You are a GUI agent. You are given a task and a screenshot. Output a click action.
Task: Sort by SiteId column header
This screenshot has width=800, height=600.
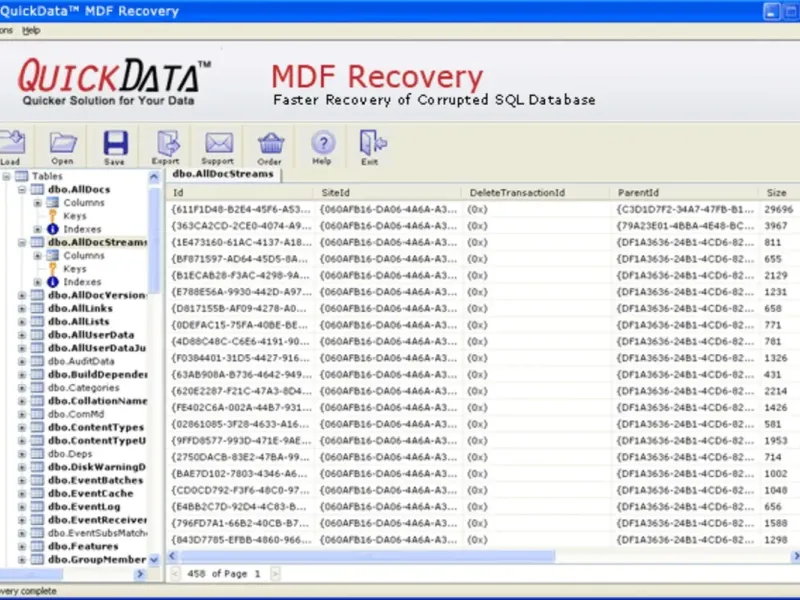pyautogui.click(x=388, y=192)
